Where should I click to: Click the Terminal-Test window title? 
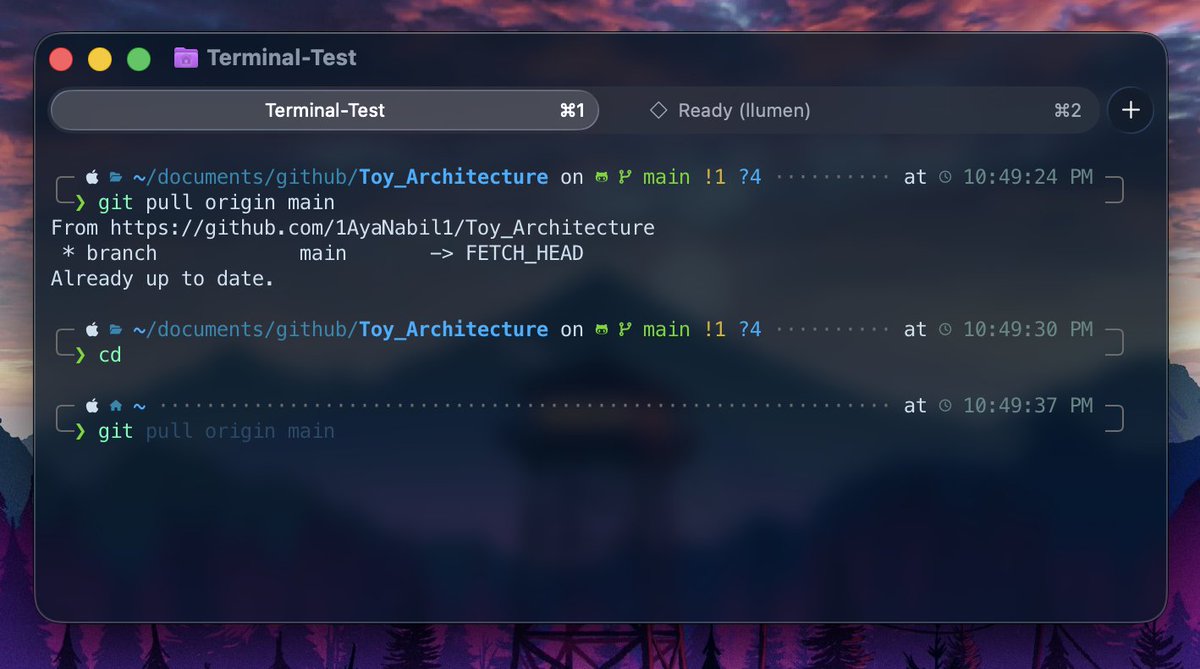282,58
